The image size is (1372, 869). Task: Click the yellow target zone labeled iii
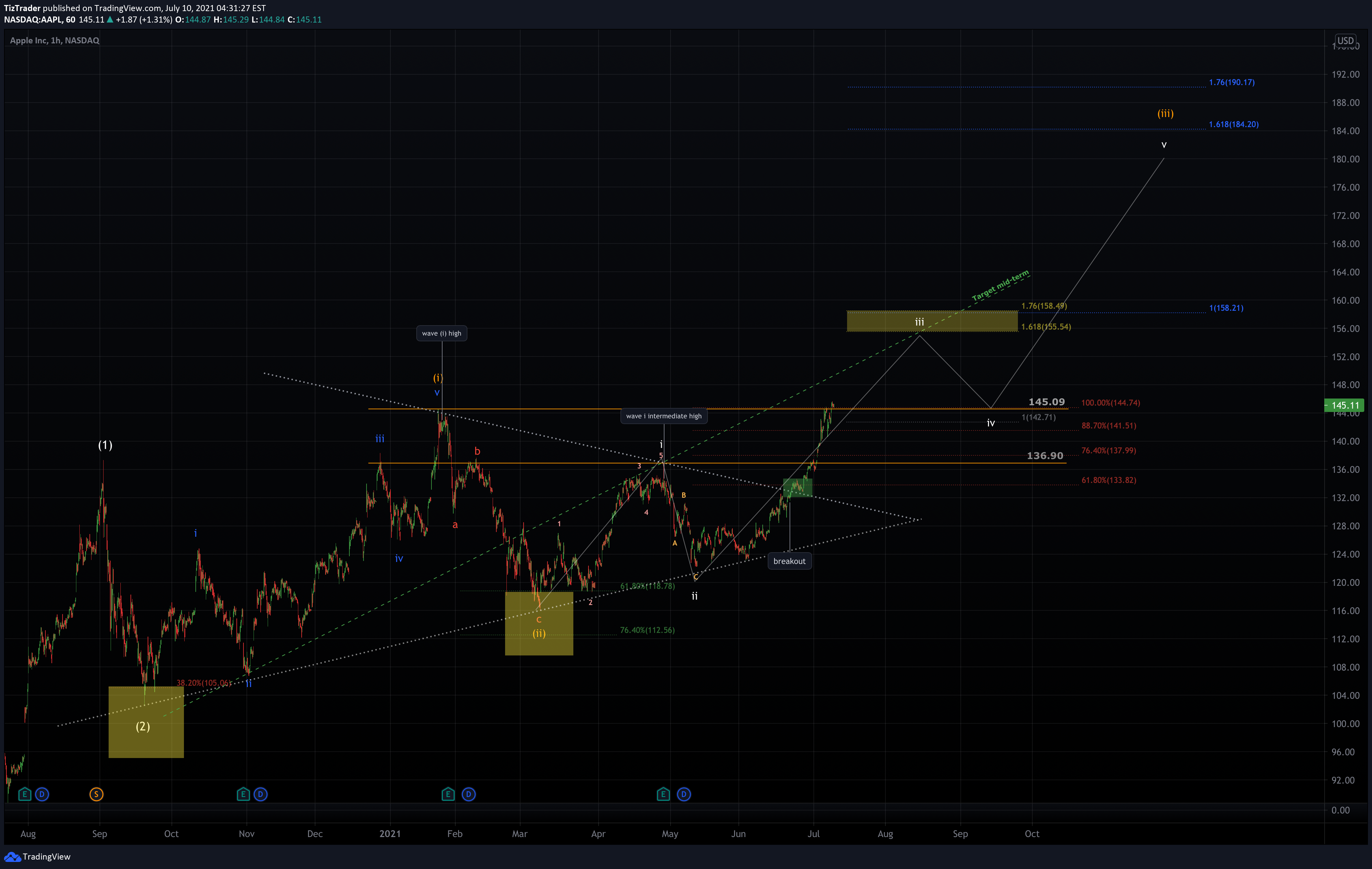(931, 322)
